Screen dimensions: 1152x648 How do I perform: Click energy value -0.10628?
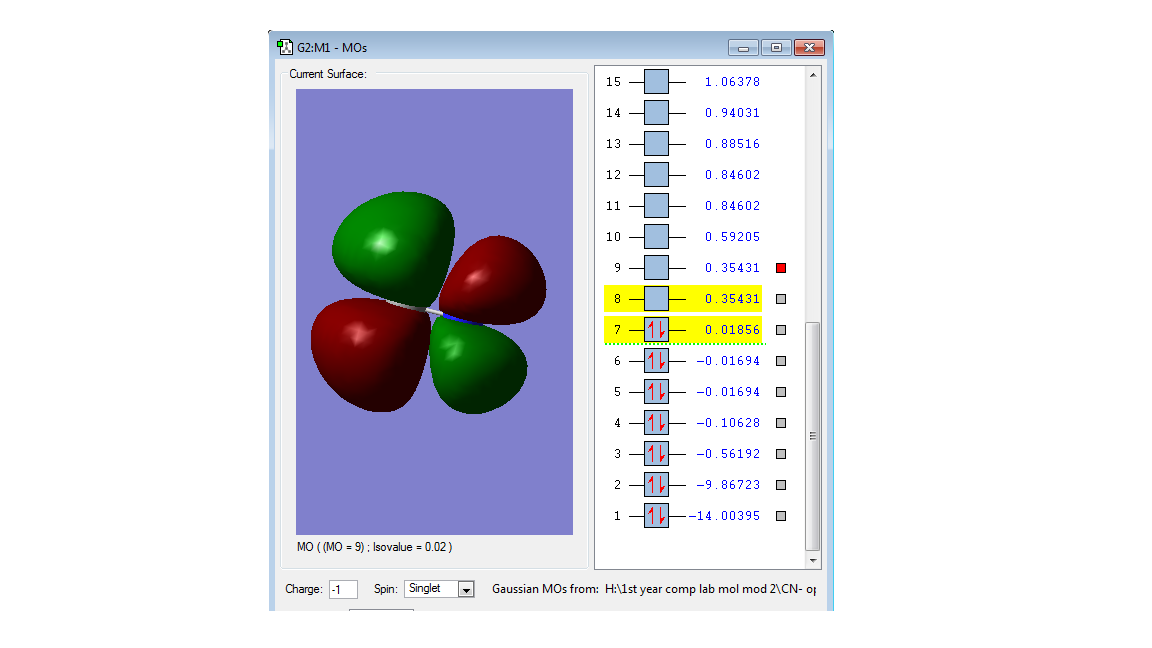728,422
